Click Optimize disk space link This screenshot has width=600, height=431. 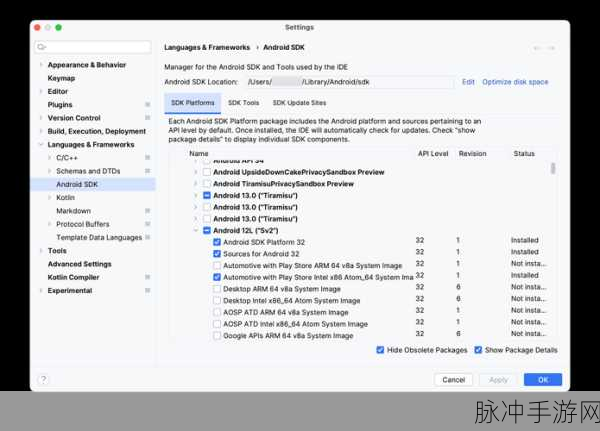pyautogui.click(x=515, y=82)
